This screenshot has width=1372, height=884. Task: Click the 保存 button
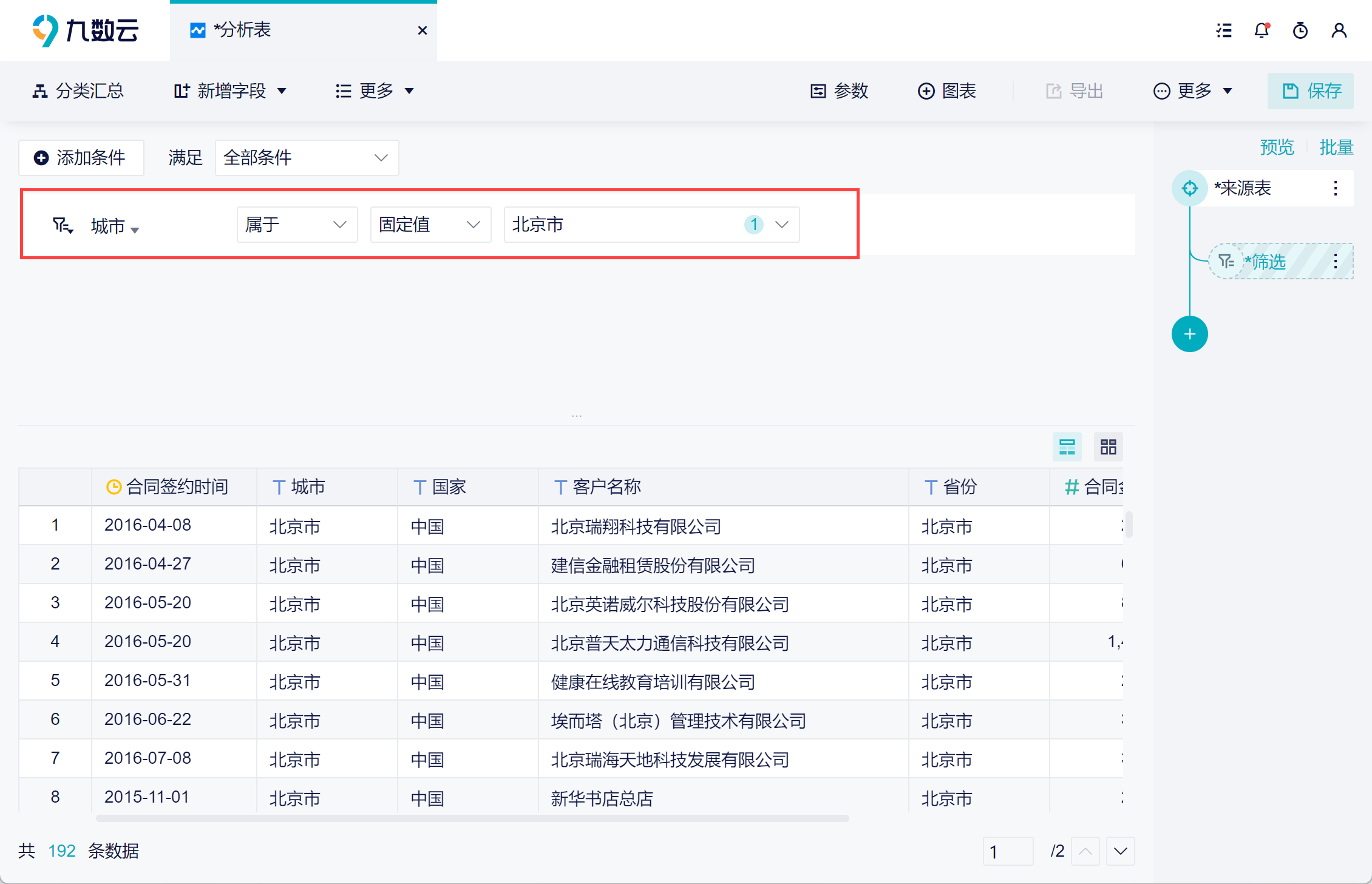point(1310,91)
